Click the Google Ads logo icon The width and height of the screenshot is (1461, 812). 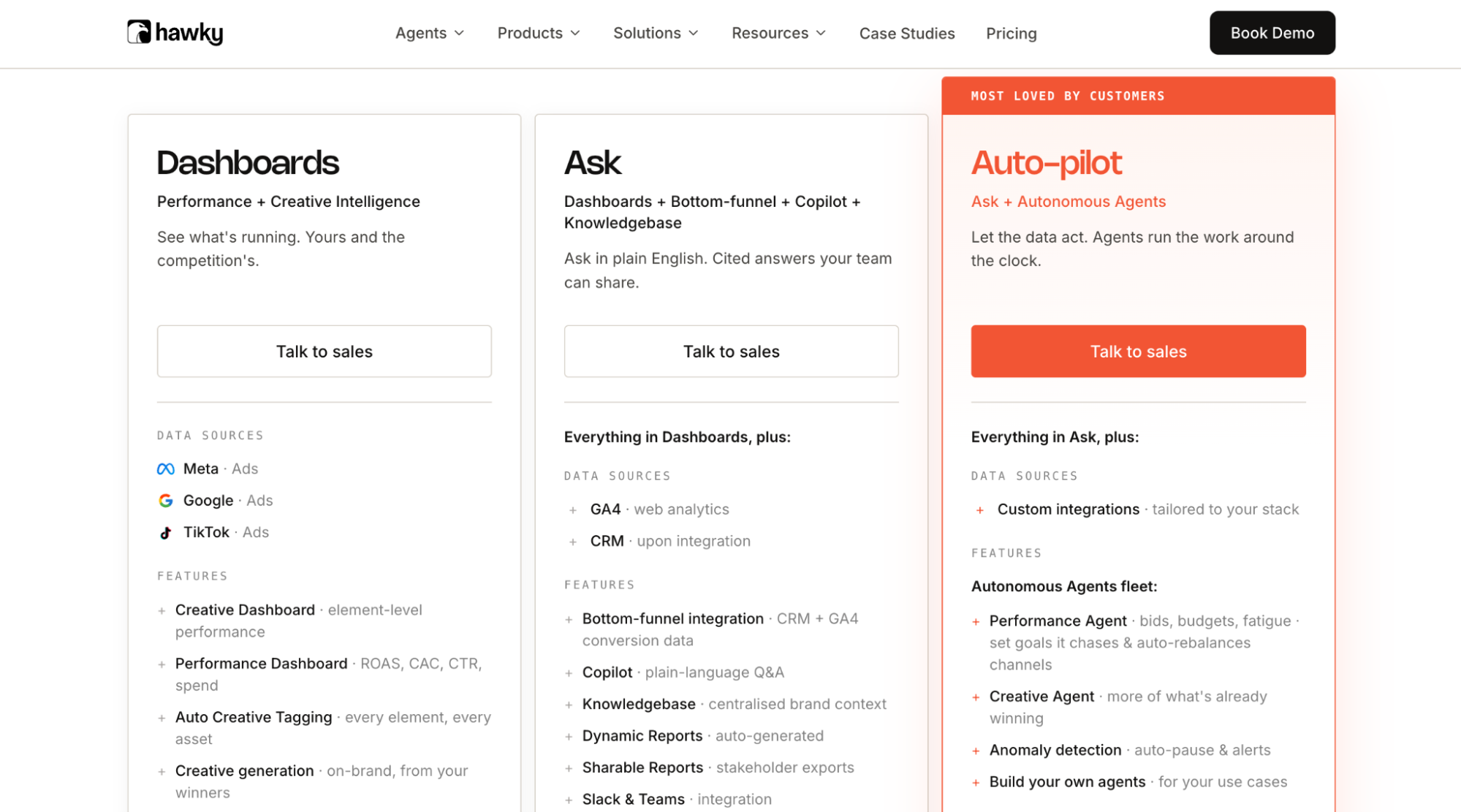pyautogui.click(x=166, y=501)
